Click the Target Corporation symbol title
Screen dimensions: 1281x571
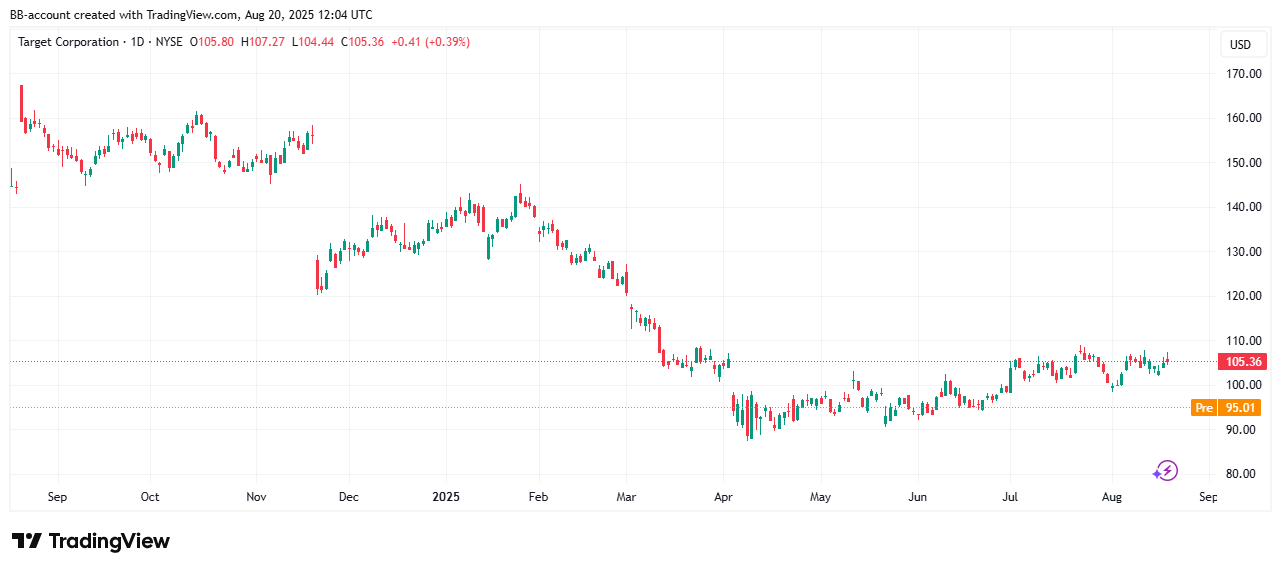pyautogui.click(x=69, y=42)
